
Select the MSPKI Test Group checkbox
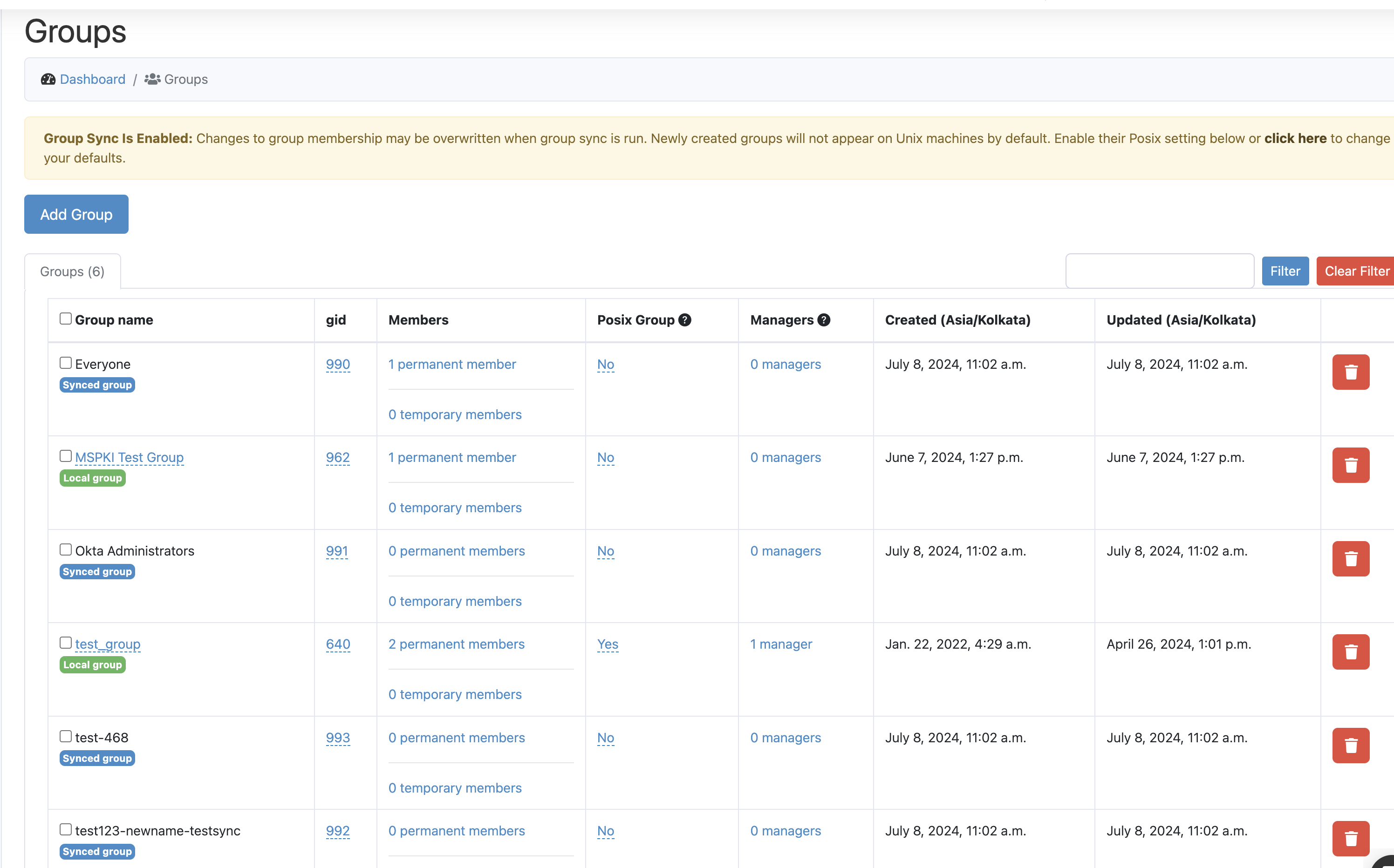[x=66, y=456]
